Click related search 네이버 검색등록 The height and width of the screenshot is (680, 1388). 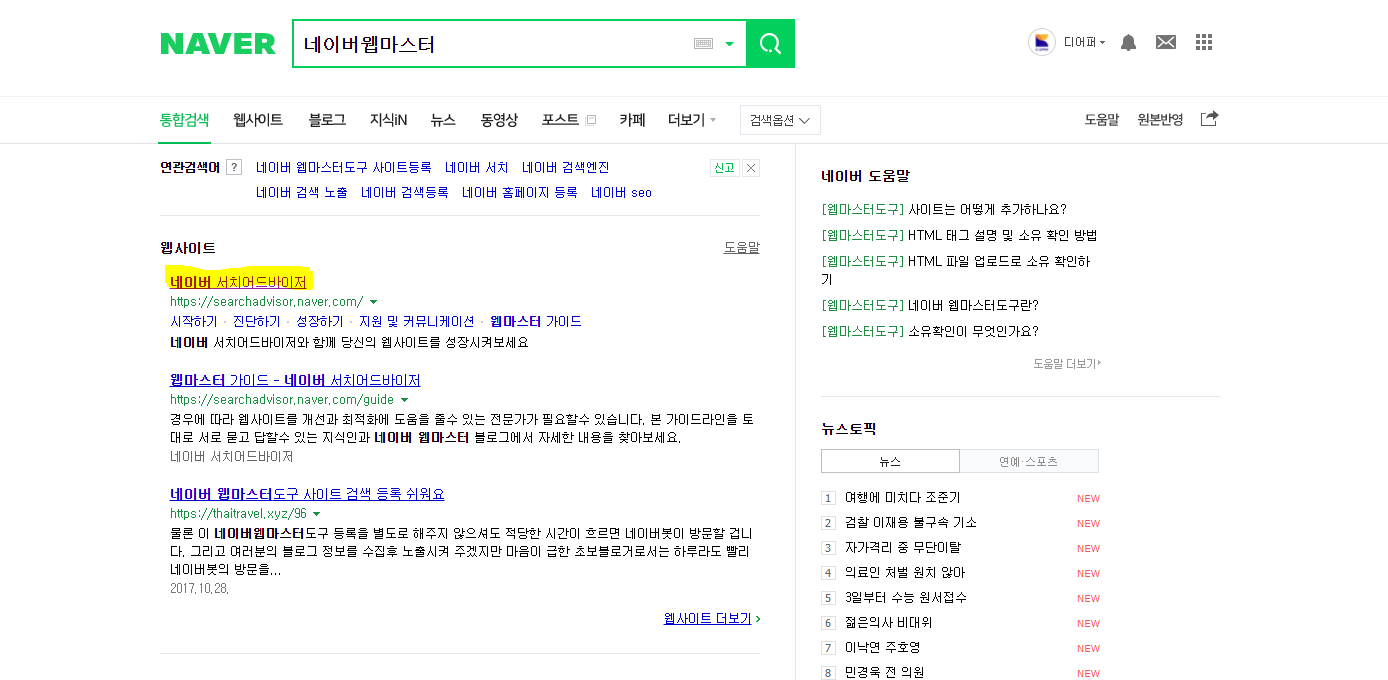[405, 193]
